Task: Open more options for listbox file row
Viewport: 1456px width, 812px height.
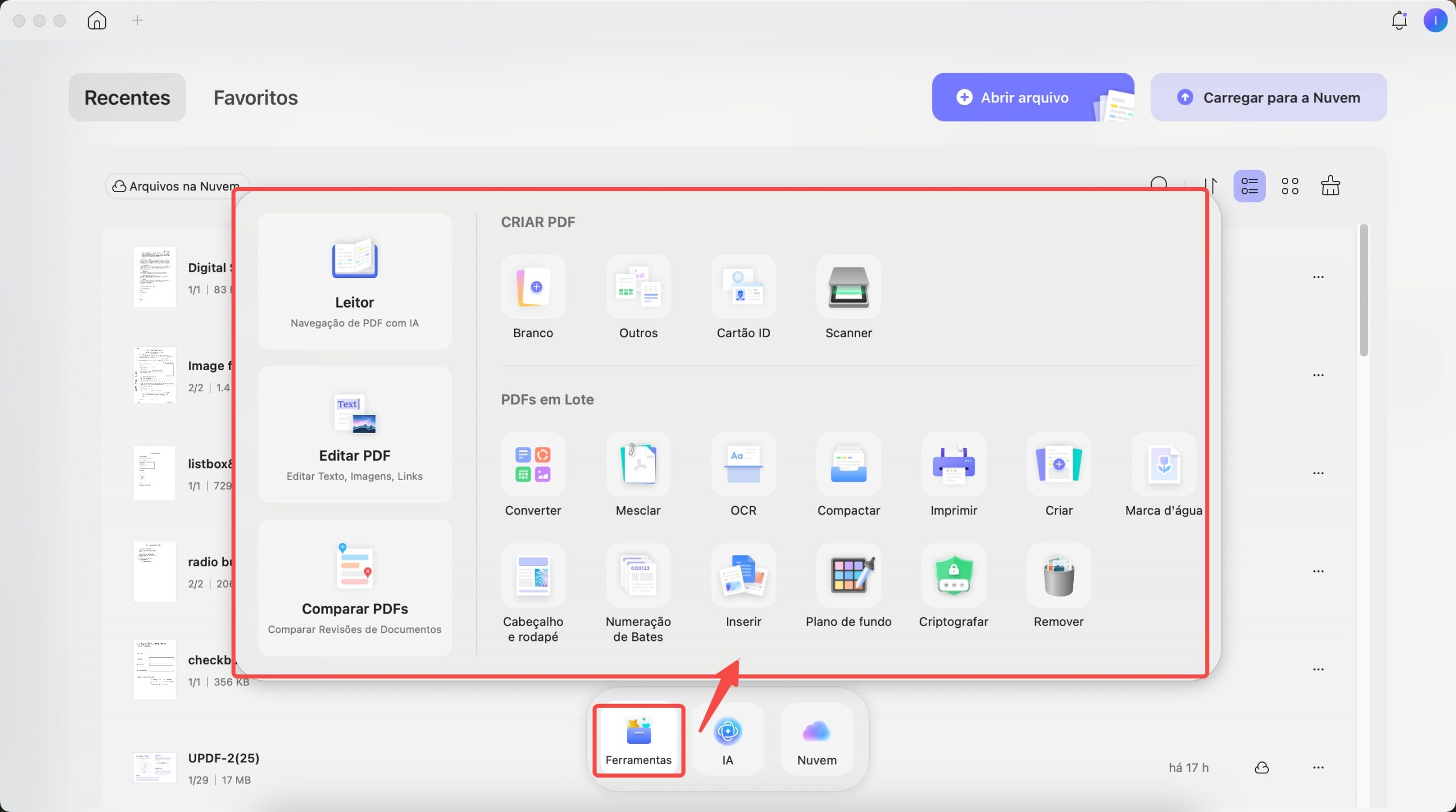Action: (x=1318, y=473)
